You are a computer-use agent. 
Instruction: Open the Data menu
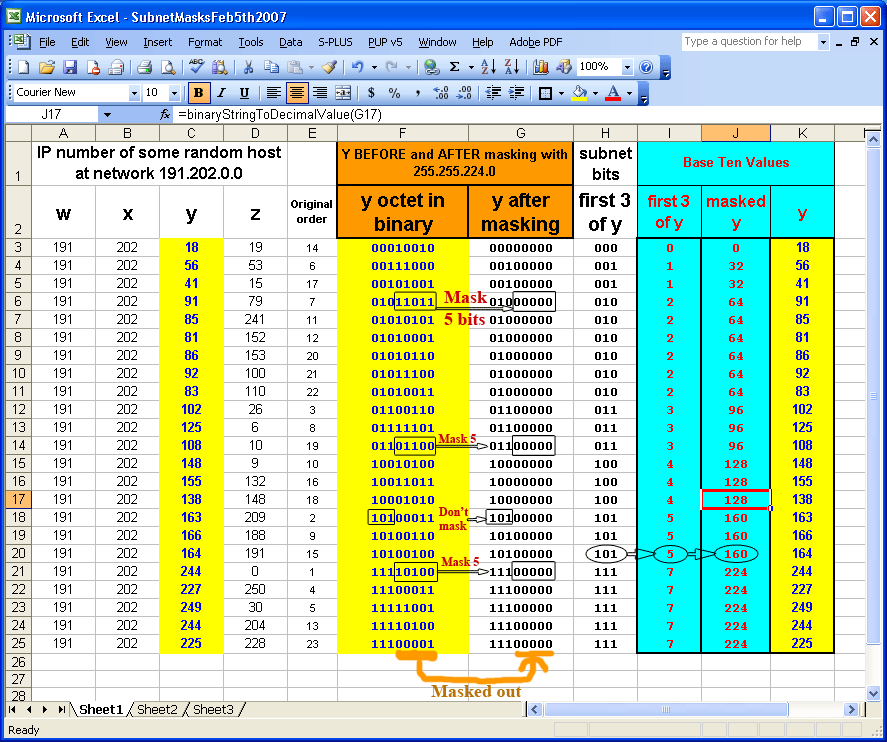click(291, 42)
